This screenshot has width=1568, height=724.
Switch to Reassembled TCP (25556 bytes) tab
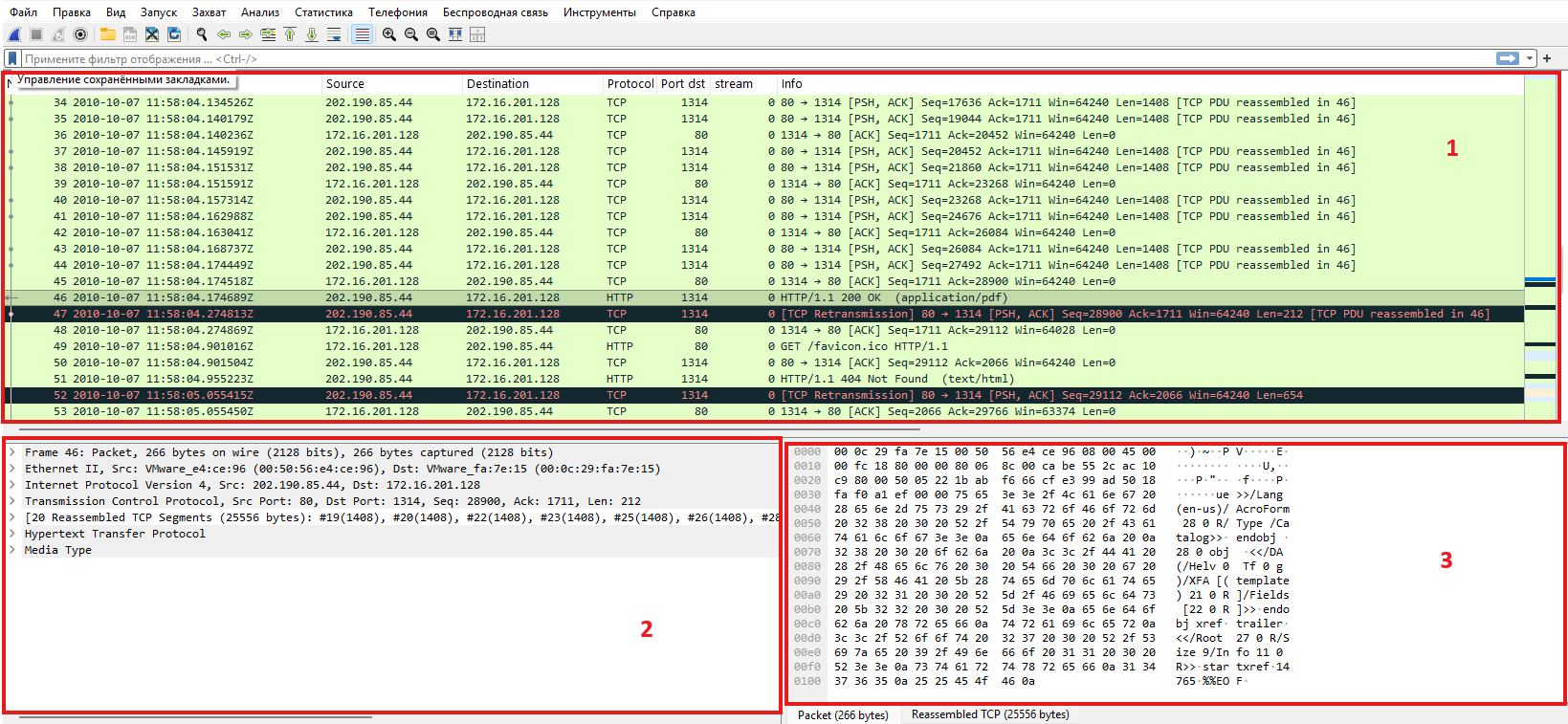pos(990,715)
